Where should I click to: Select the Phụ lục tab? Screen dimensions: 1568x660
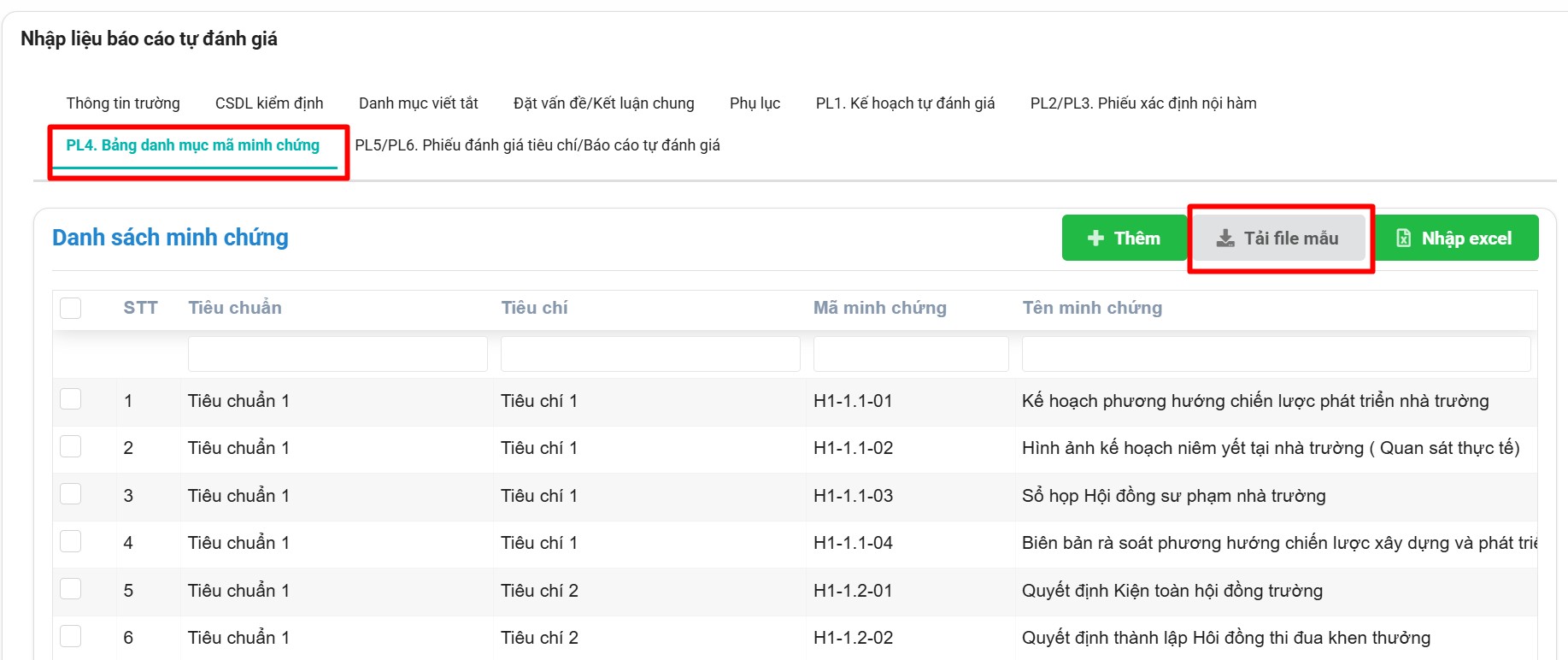click(x=755, y=103)
